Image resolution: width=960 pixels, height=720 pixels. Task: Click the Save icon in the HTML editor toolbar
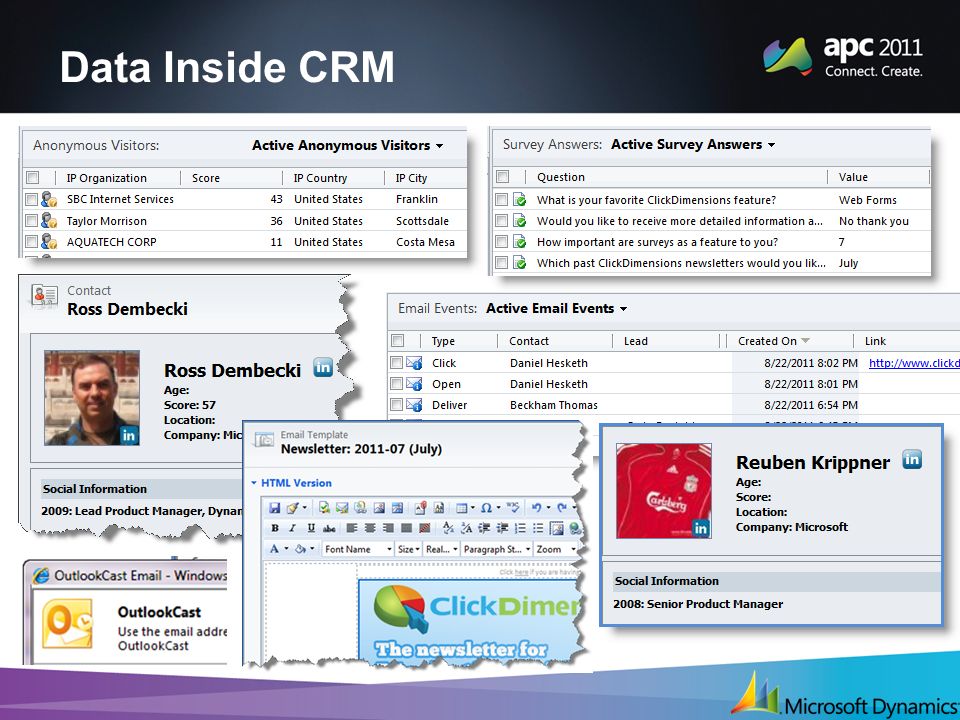[x=274, y=508]
